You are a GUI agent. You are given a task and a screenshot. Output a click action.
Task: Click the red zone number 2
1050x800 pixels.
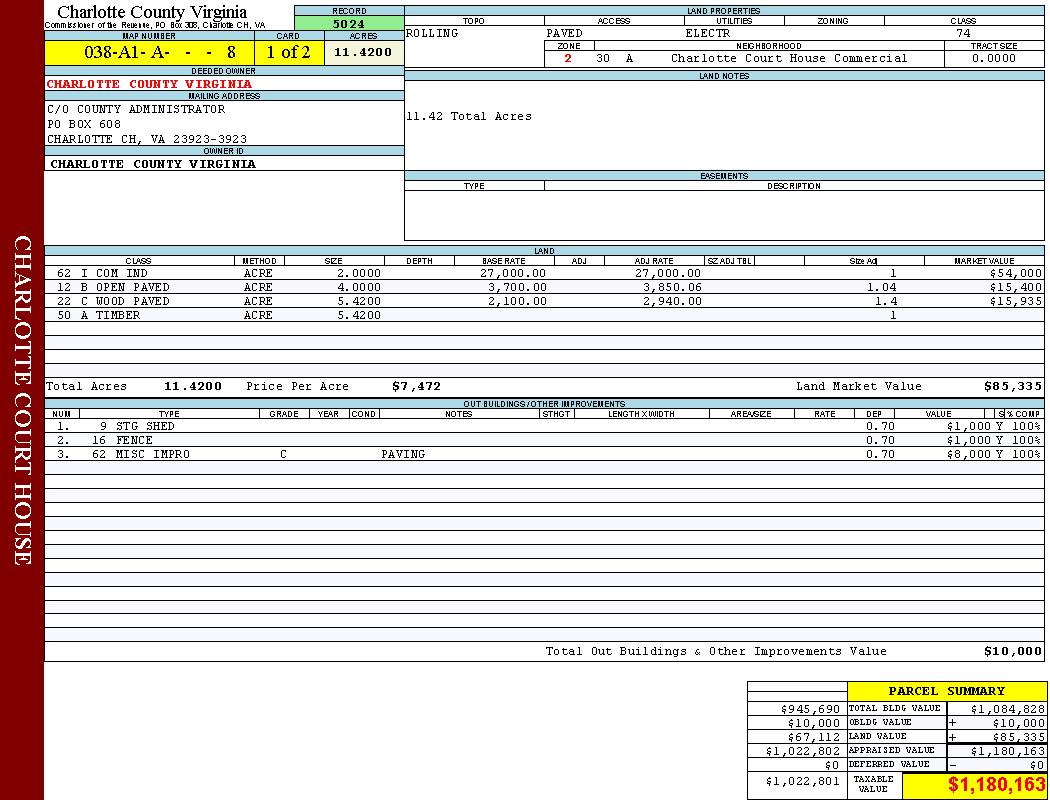[568, 59]
